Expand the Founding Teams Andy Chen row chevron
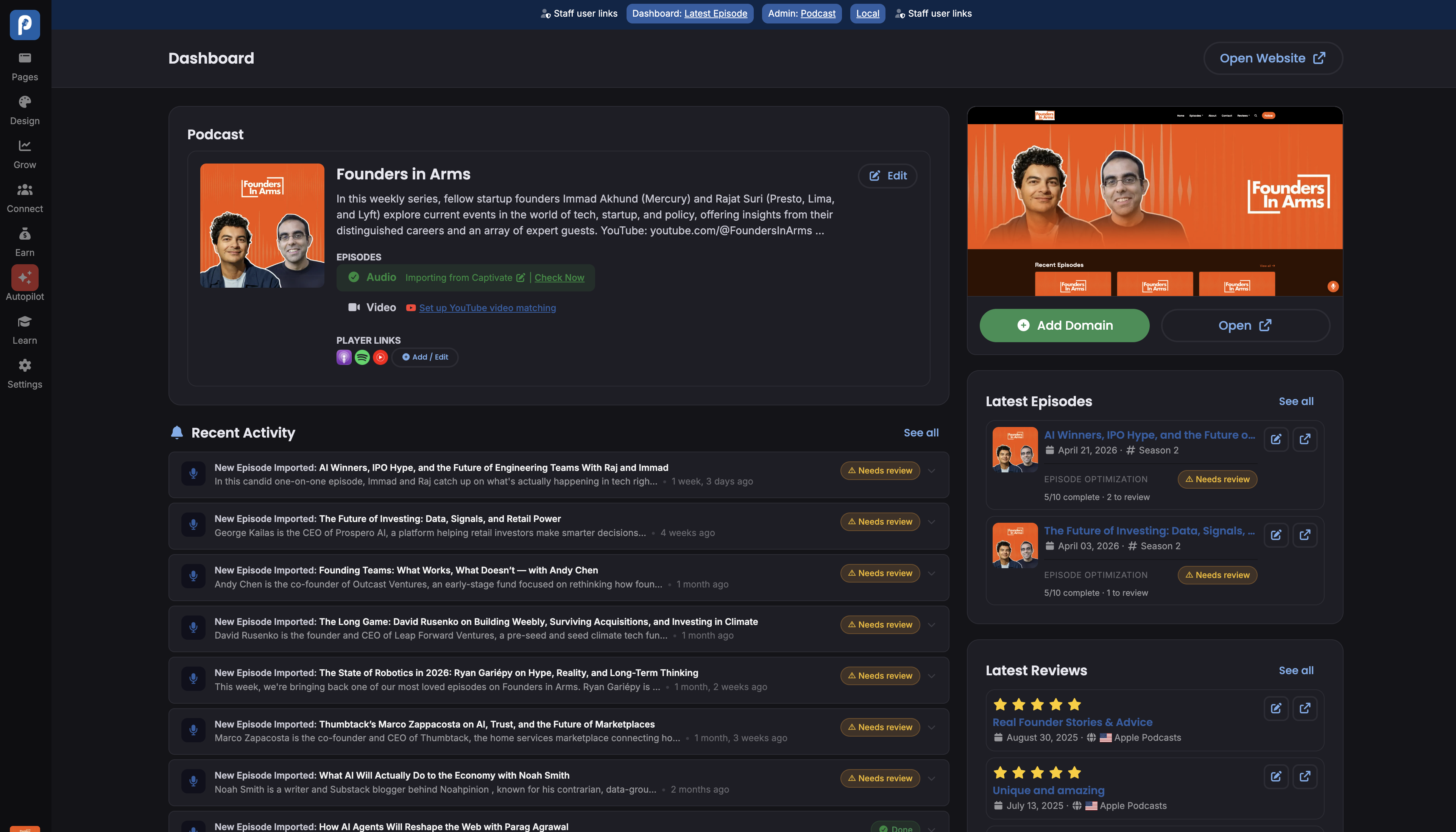The image size is (1456, 832). coord(931,573)
